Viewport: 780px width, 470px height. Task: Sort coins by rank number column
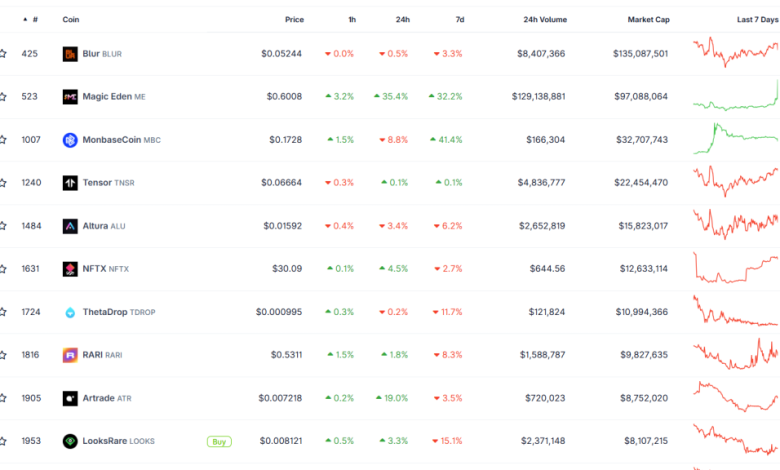(x=33, y=19)
